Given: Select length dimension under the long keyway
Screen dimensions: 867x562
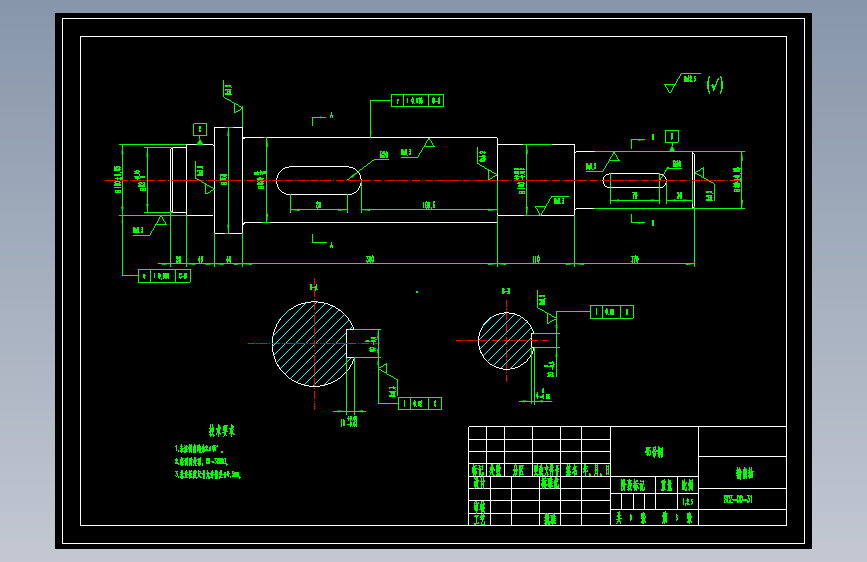Looking at the screenshot, I should click(x=318, y=205).
